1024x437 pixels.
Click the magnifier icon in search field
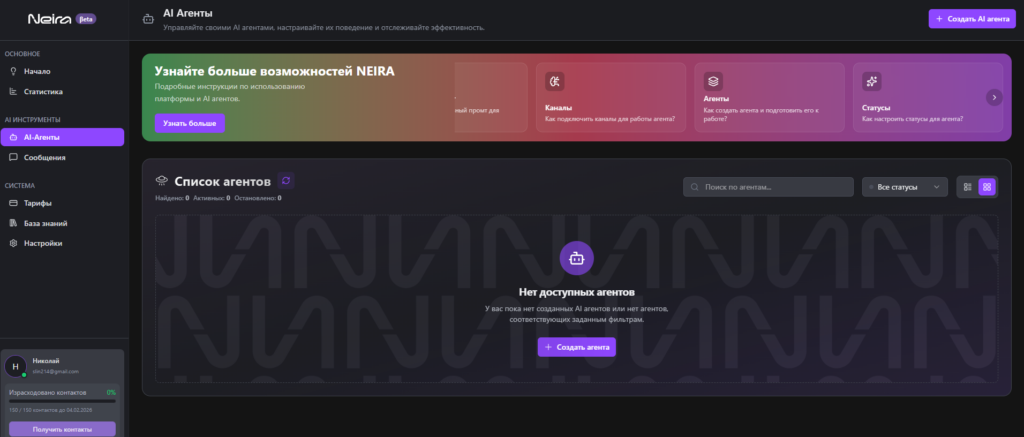point(695,187)
